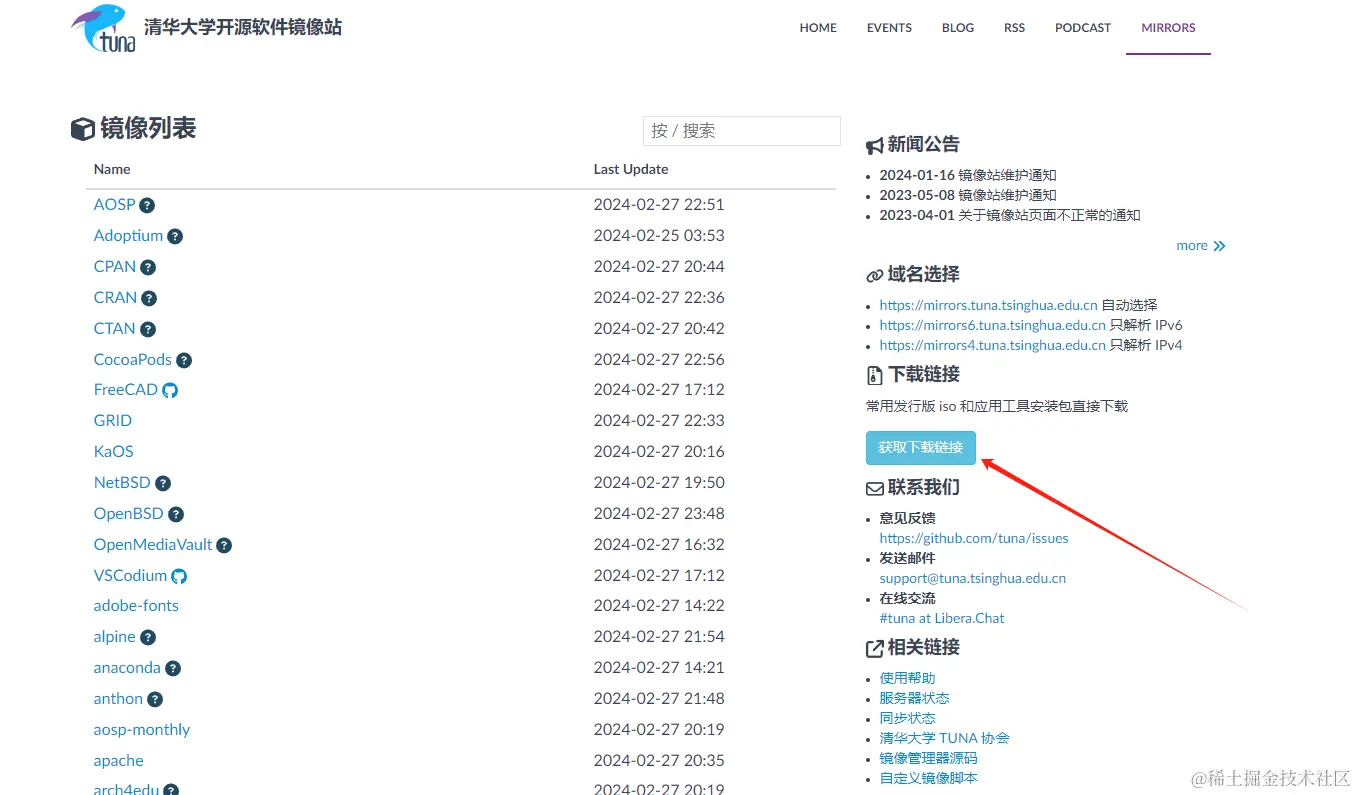Open the NetBSD mirror link
This screenshot has height=795, width=1357.
(122, 482)
